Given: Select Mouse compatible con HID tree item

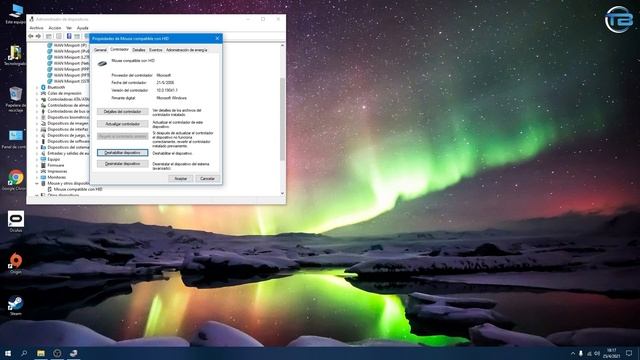Looking at the screenshot, I should 78,189.
